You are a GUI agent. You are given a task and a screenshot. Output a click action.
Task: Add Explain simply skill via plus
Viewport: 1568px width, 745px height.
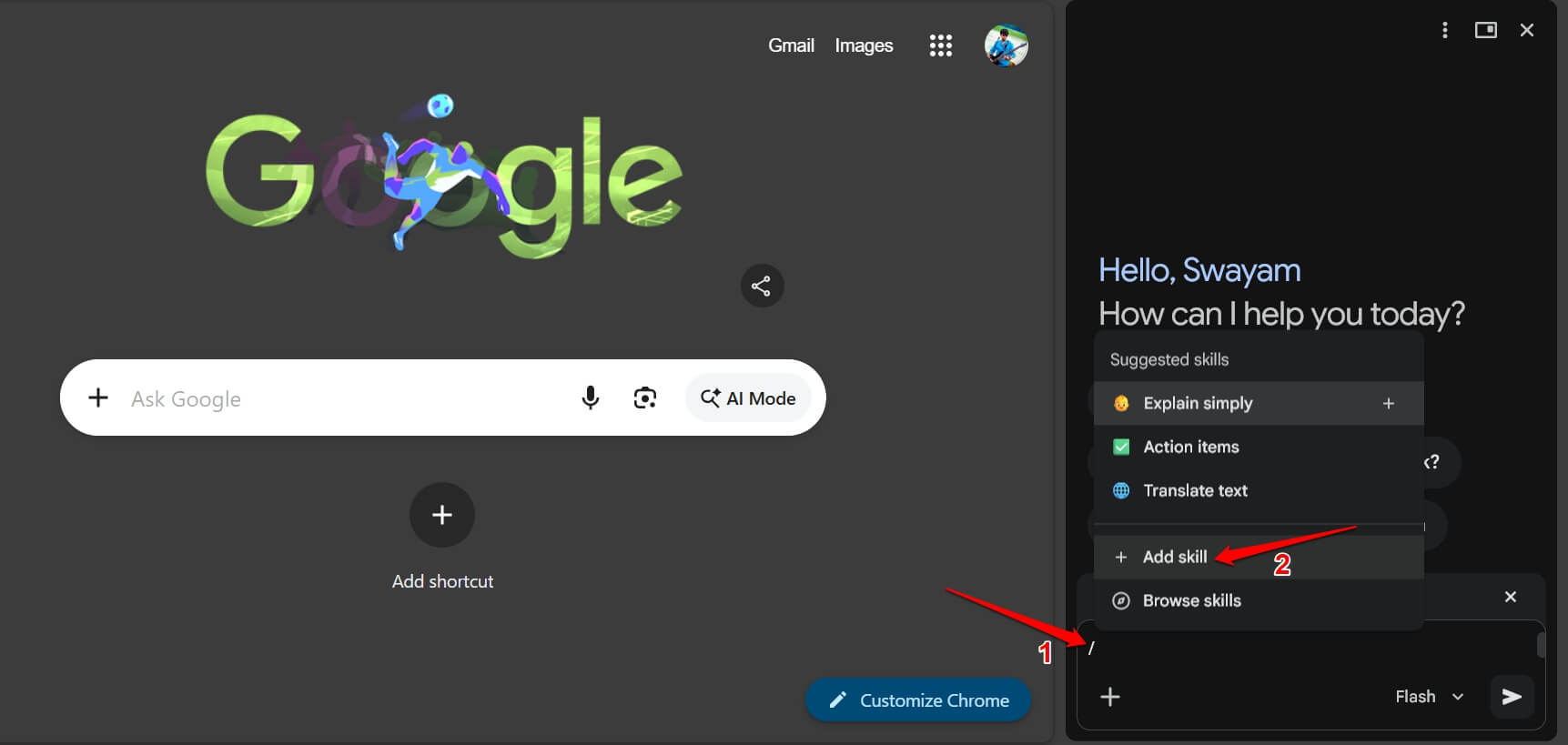click(x=1389, y=403)
